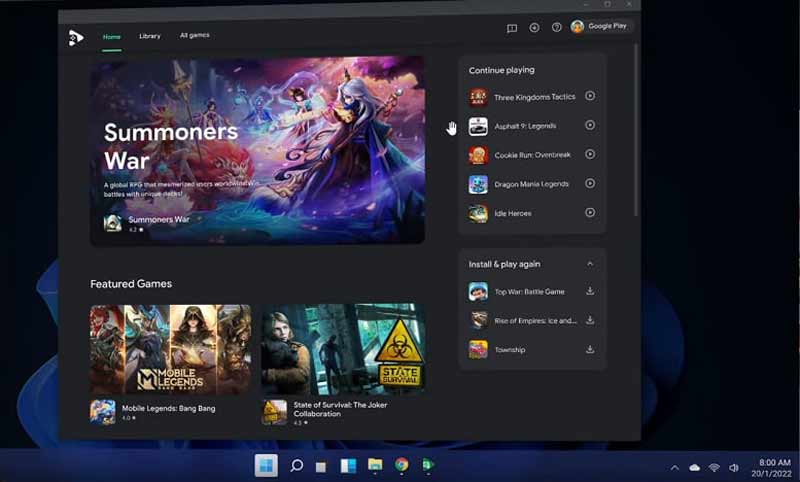The height and width of the screenshot is (482, 800).
Task: Play Cookie Run: Ovenbreak
Action: pos(590,154)
